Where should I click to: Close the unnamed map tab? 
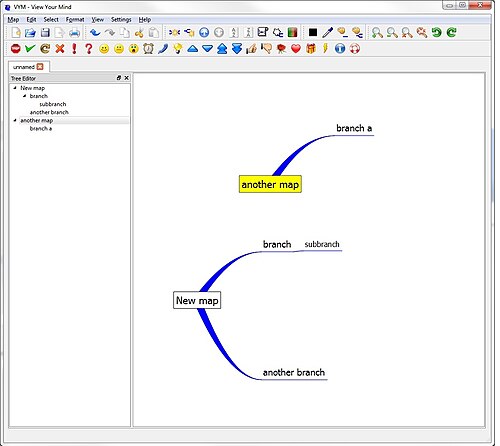pos(40,67)
